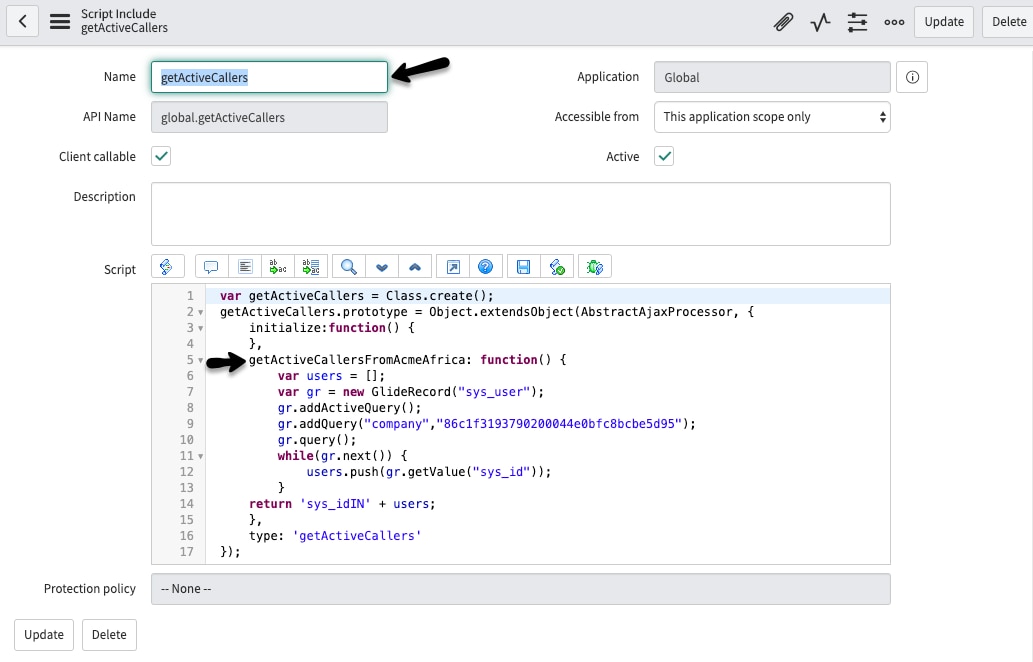Open the additional actions ellipsis menu
The height and width of the screenshot is (662, 1033).
893,21
